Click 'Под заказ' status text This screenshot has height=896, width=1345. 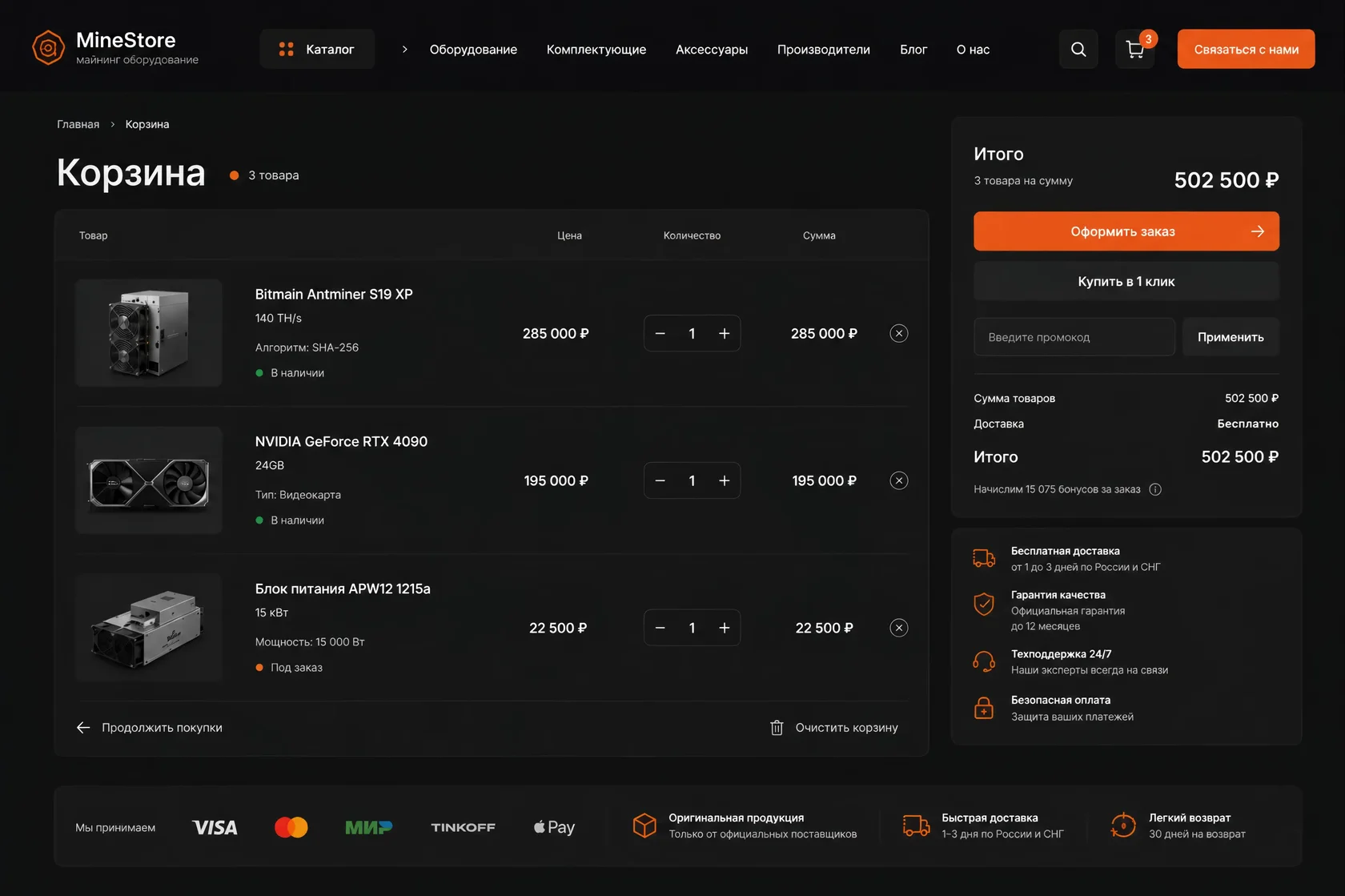[296, 668]
